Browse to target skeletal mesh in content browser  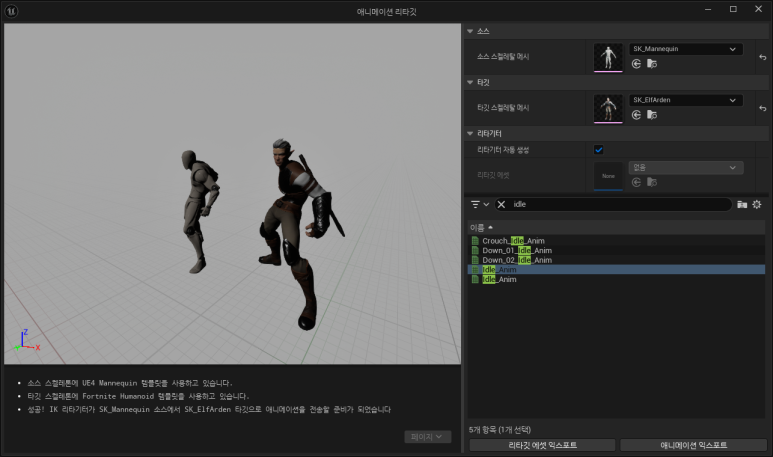click(x=652, y=115)
